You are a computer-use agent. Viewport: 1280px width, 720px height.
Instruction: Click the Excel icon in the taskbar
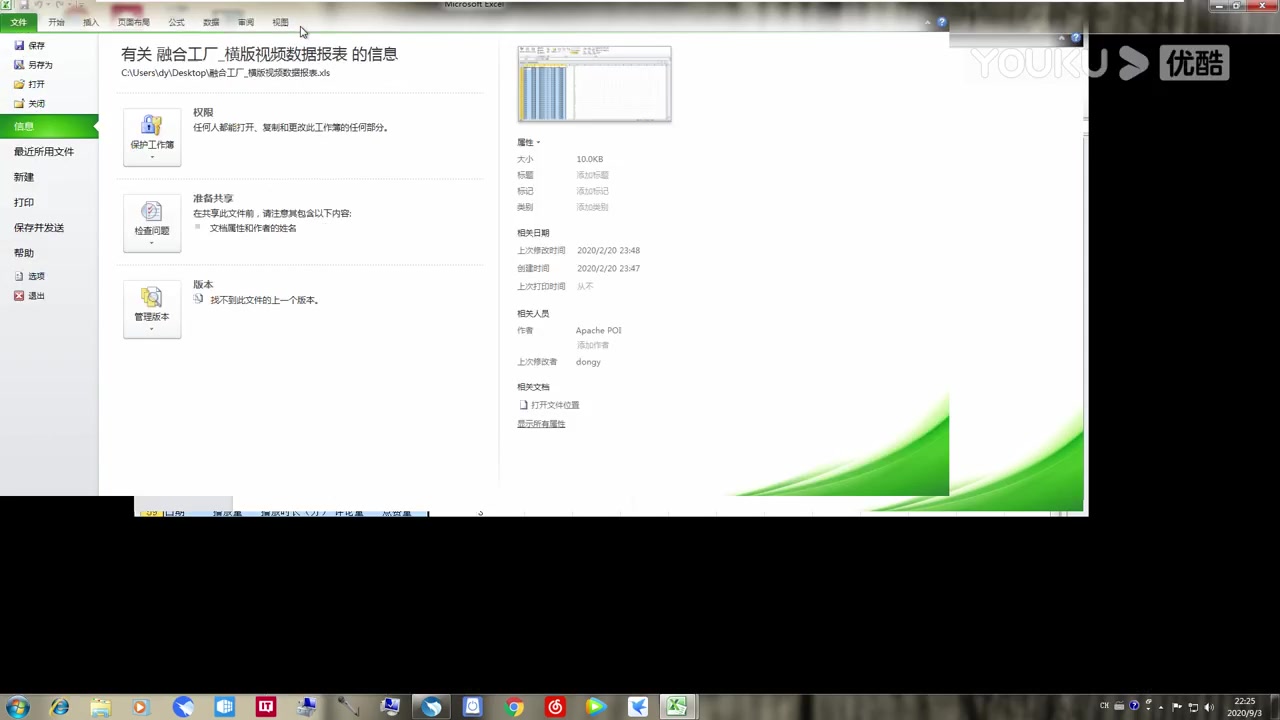tap(677, 707)
